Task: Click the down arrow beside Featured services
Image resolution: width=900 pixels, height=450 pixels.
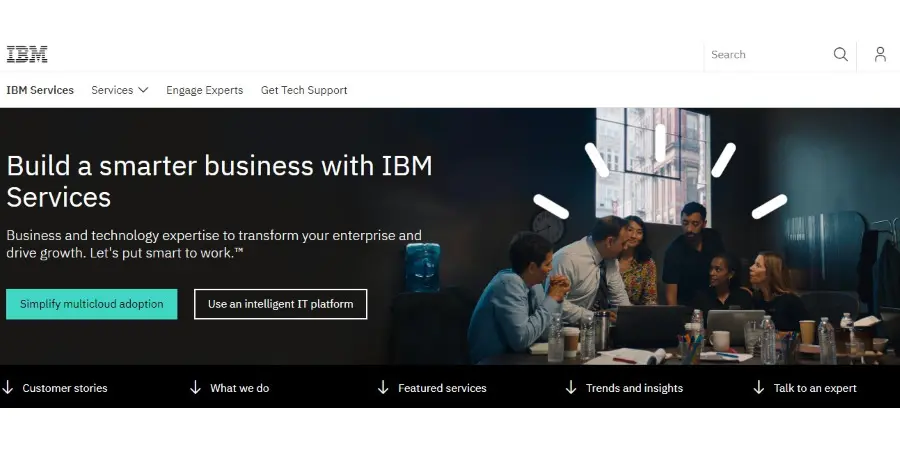Action: click(x=383, y=387)
